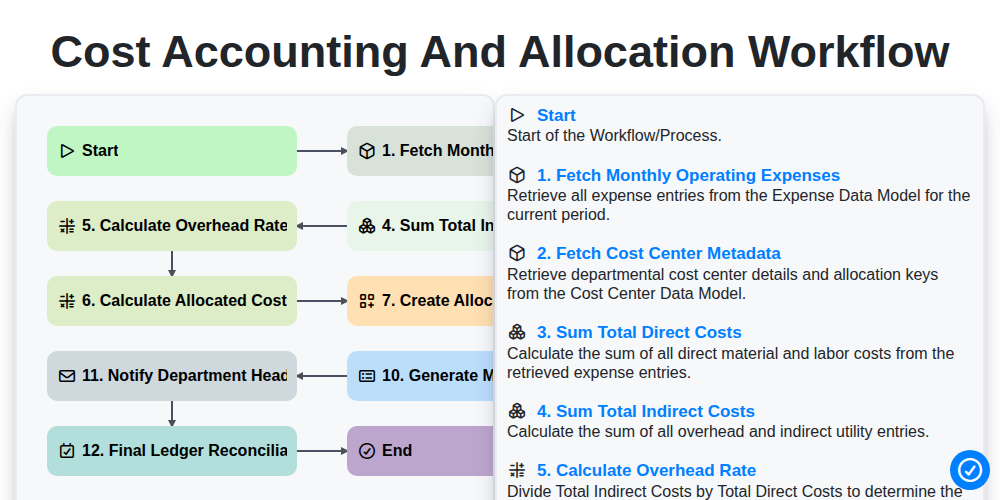Click the description starting 'Divide Total Indirect Costs'
The width and height of the screenshot is (1000, 500).
pyautogui.click(x=734, y=492)
